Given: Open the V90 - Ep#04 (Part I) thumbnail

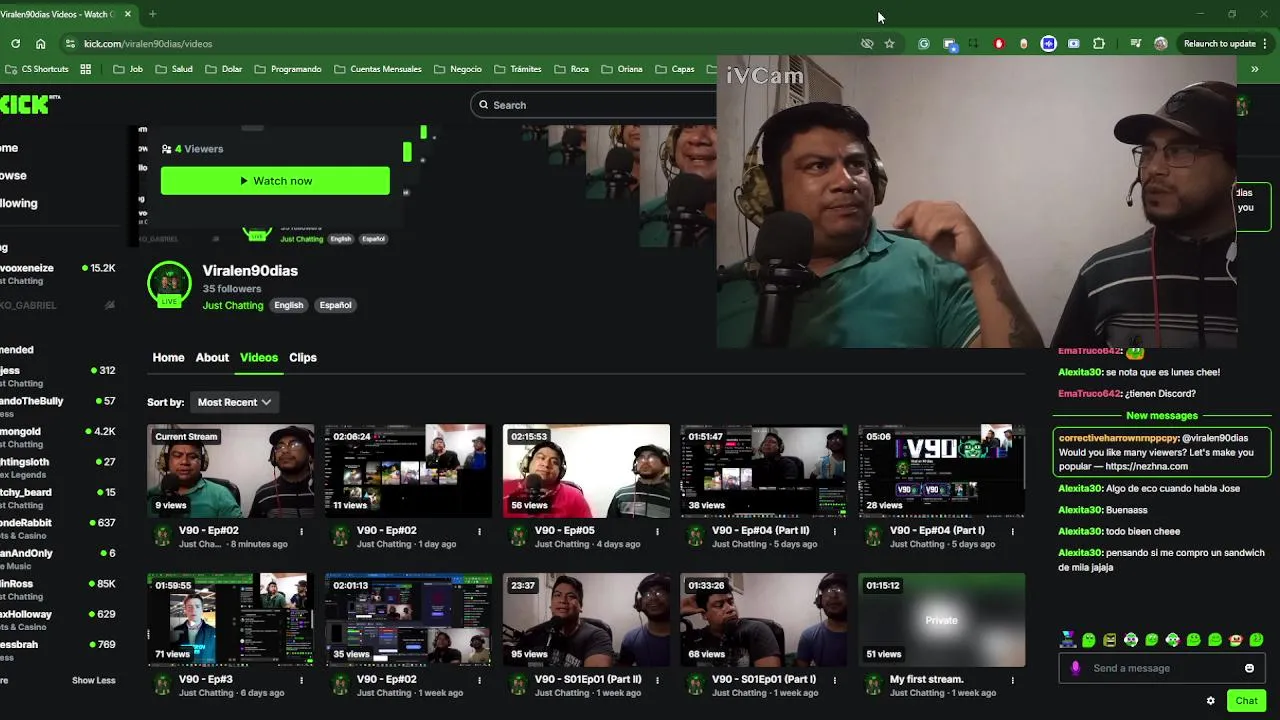Looking at the screenshot, I should tap(942, 470).
